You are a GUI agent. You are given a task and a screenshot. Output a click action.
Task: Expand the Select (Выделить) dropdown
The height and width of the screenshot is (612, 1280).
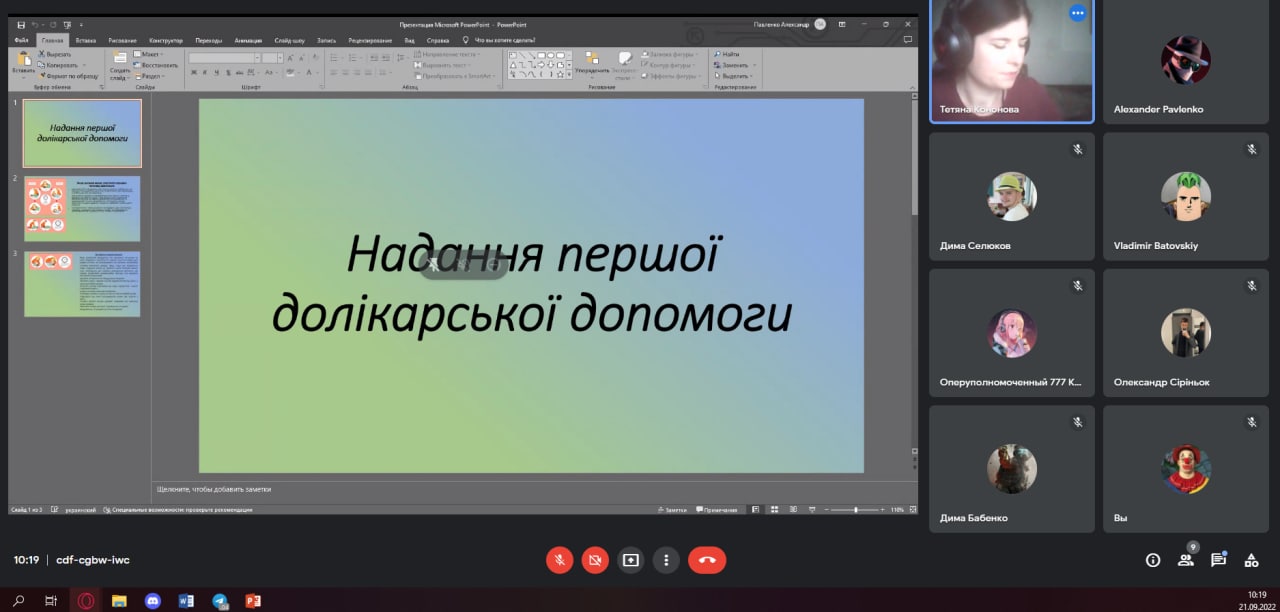[x=734, y=76]
